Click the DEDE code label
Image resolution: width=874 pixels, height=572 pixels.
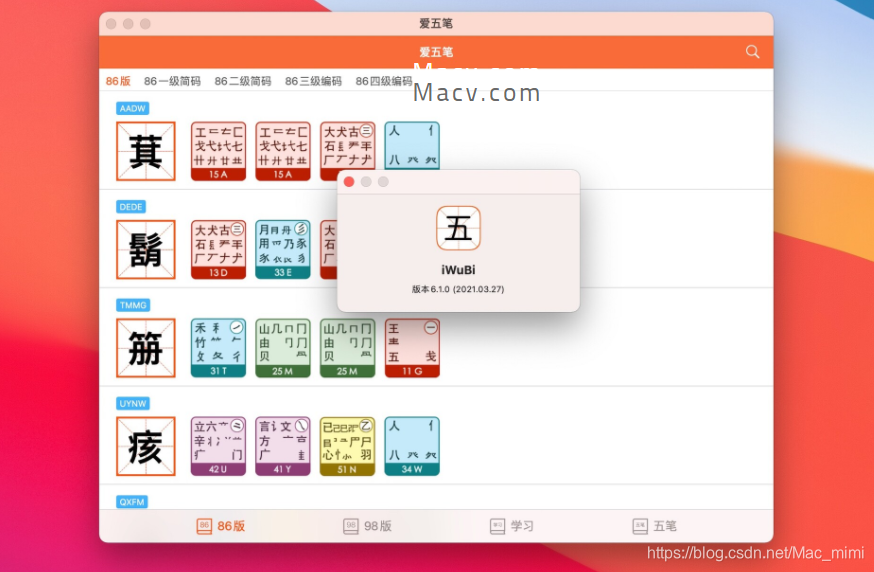[131, 207]
